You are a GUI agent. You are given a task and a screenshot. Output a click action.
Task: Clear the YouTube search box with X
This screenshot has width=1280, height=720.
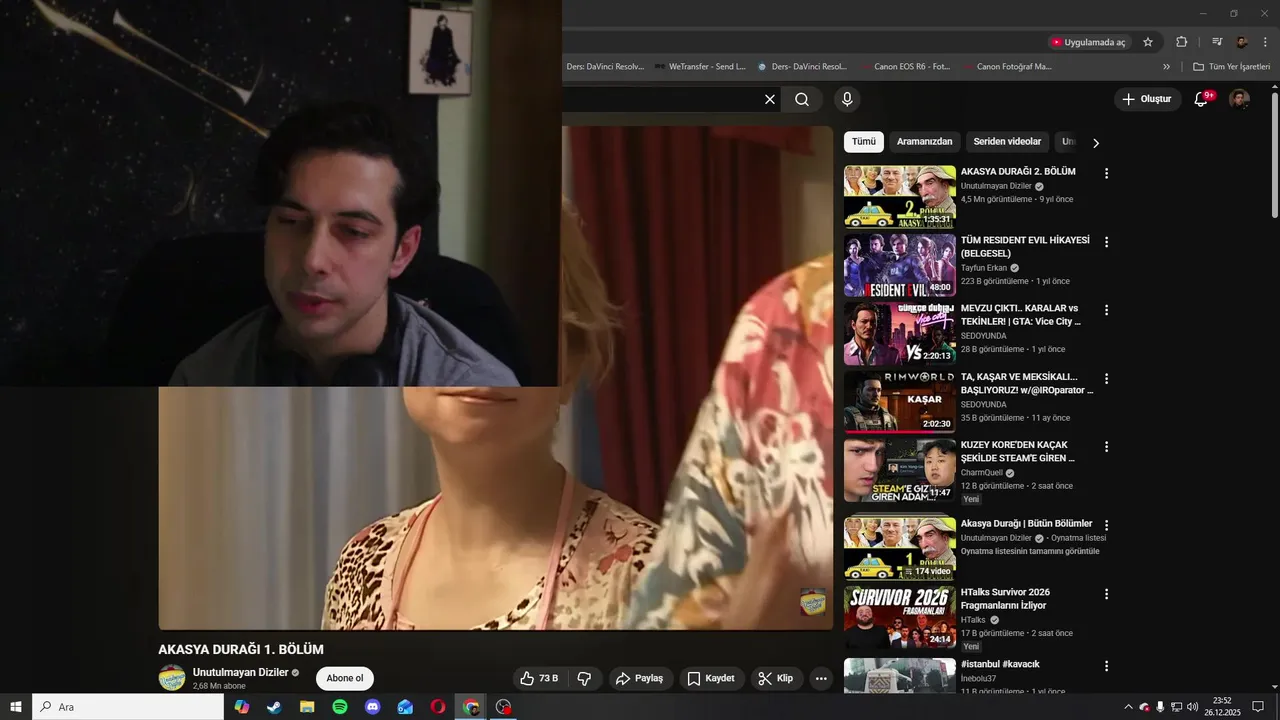click(x=770, y=99)
